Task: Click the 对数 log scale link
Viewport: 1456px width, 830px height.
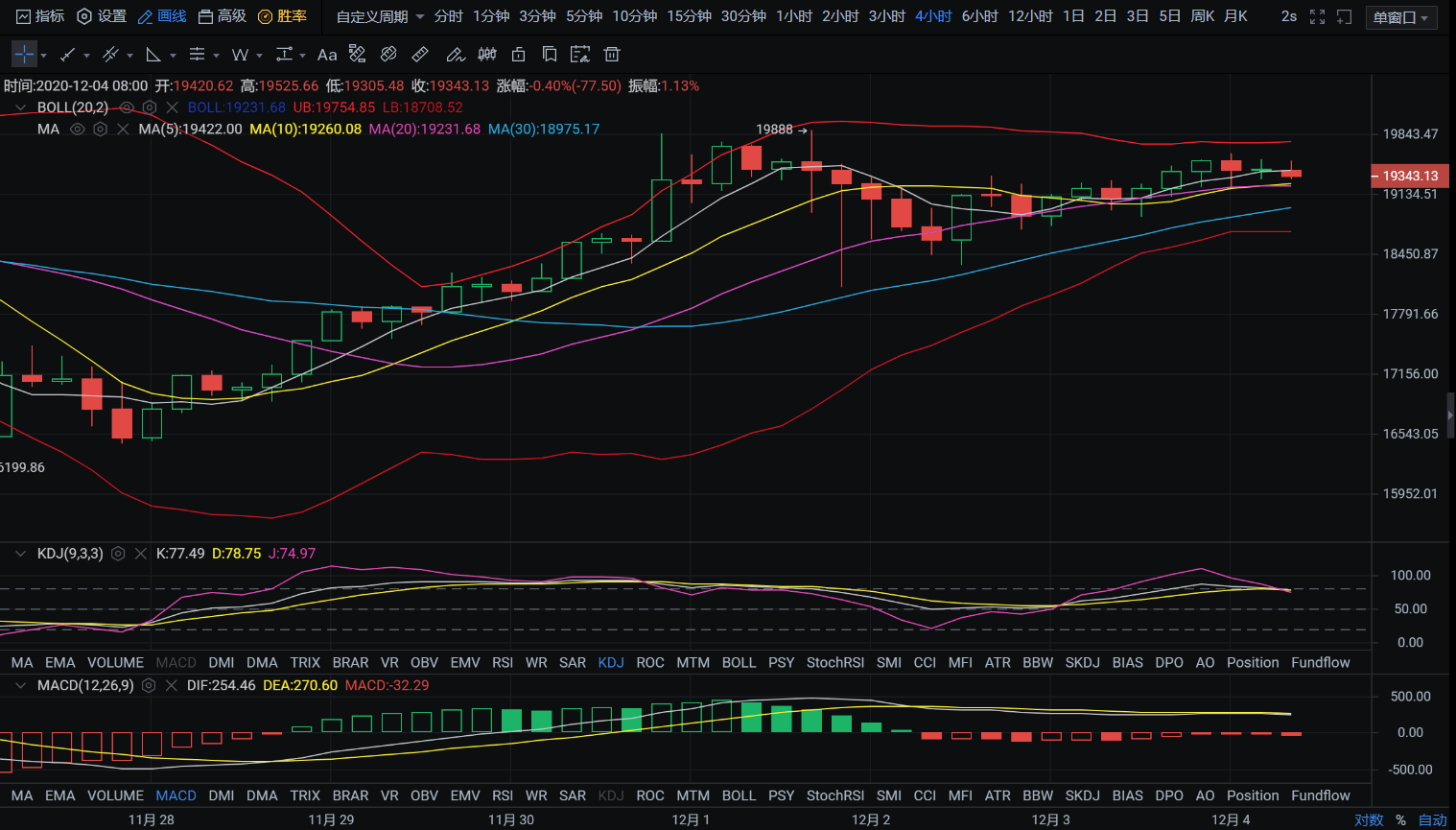Action: [x=1369, y=819]
